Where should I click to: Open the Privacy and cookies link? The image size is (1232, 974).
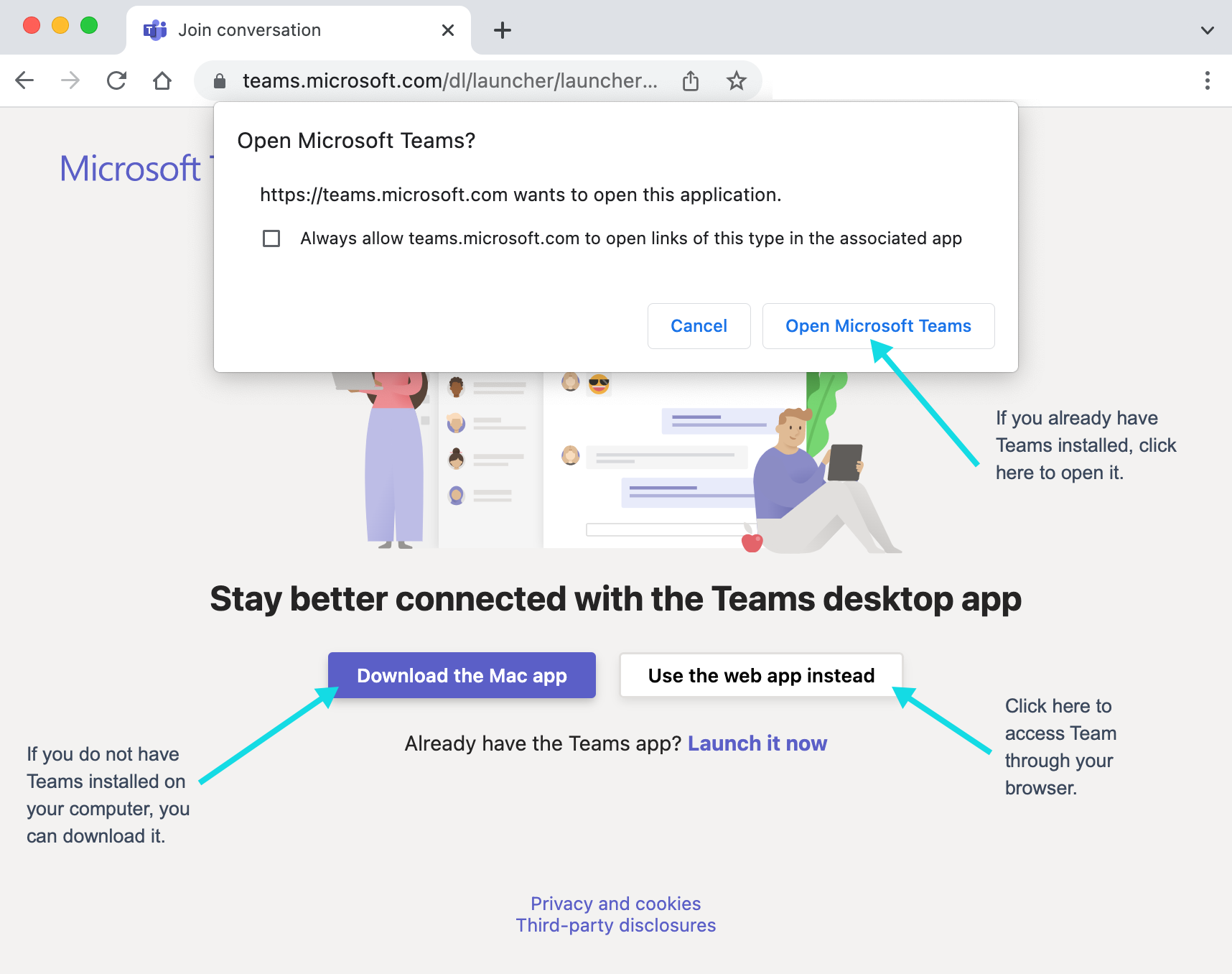(x=615, y=904)
